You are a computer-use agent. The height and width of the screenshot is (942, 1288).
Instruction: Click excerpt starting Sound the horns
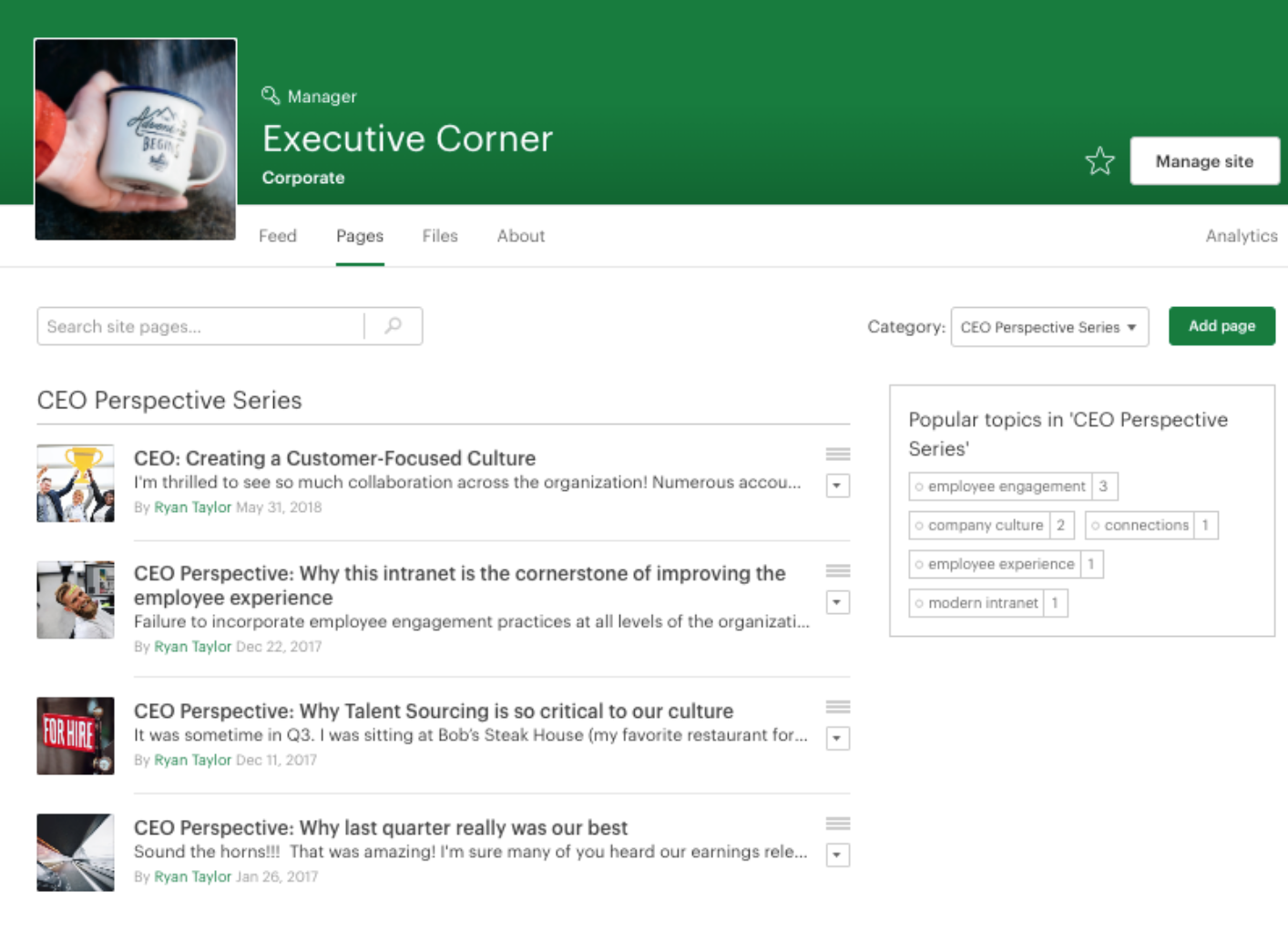[x=471, y=852]
